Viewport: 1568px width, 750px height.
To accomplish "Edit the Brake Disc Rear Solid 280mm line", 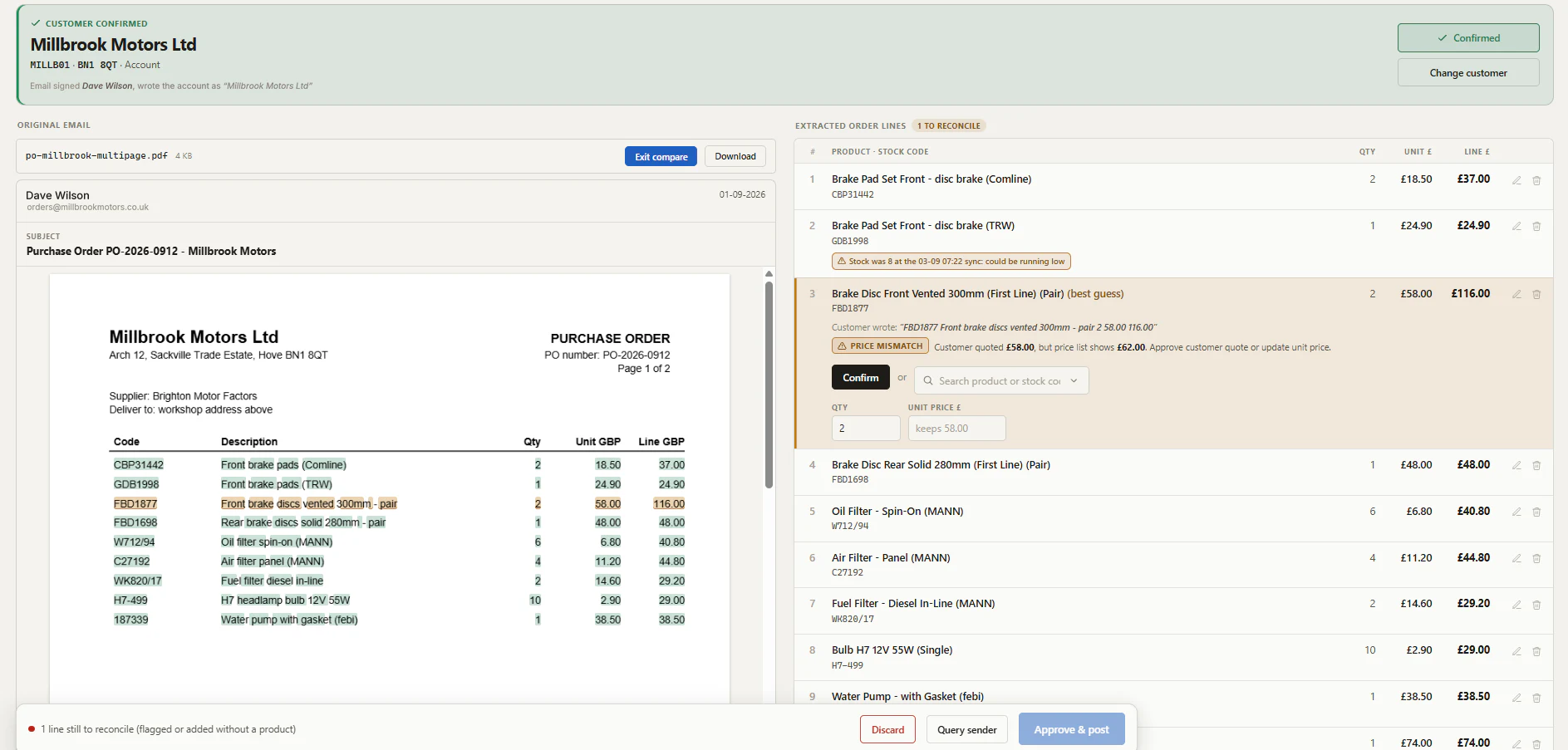I will click(1516, 465).
